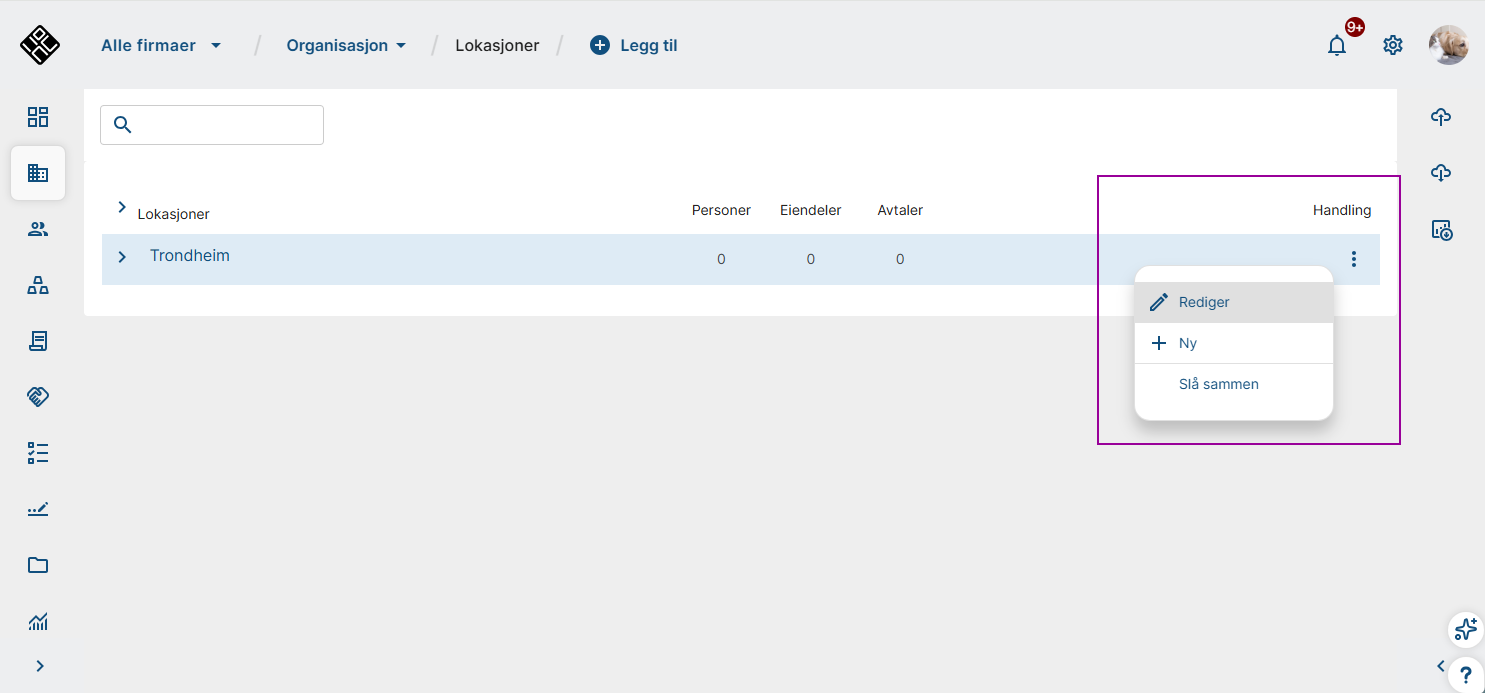Click the Legg til button
Viewport: 1485px width, 693px height.
634,45
